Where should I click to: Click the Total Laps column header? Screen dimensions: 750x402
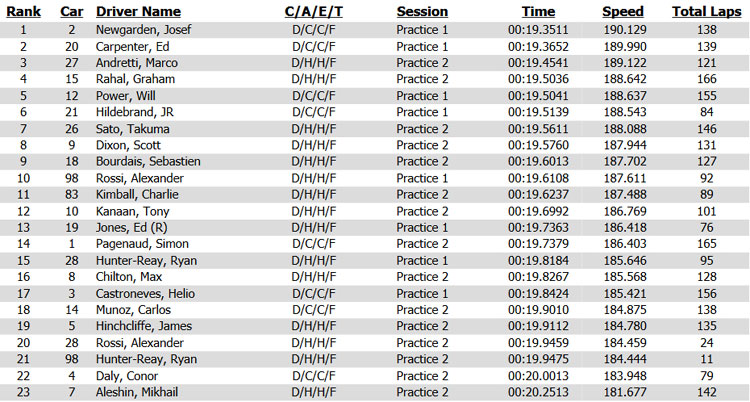[706, 11]
